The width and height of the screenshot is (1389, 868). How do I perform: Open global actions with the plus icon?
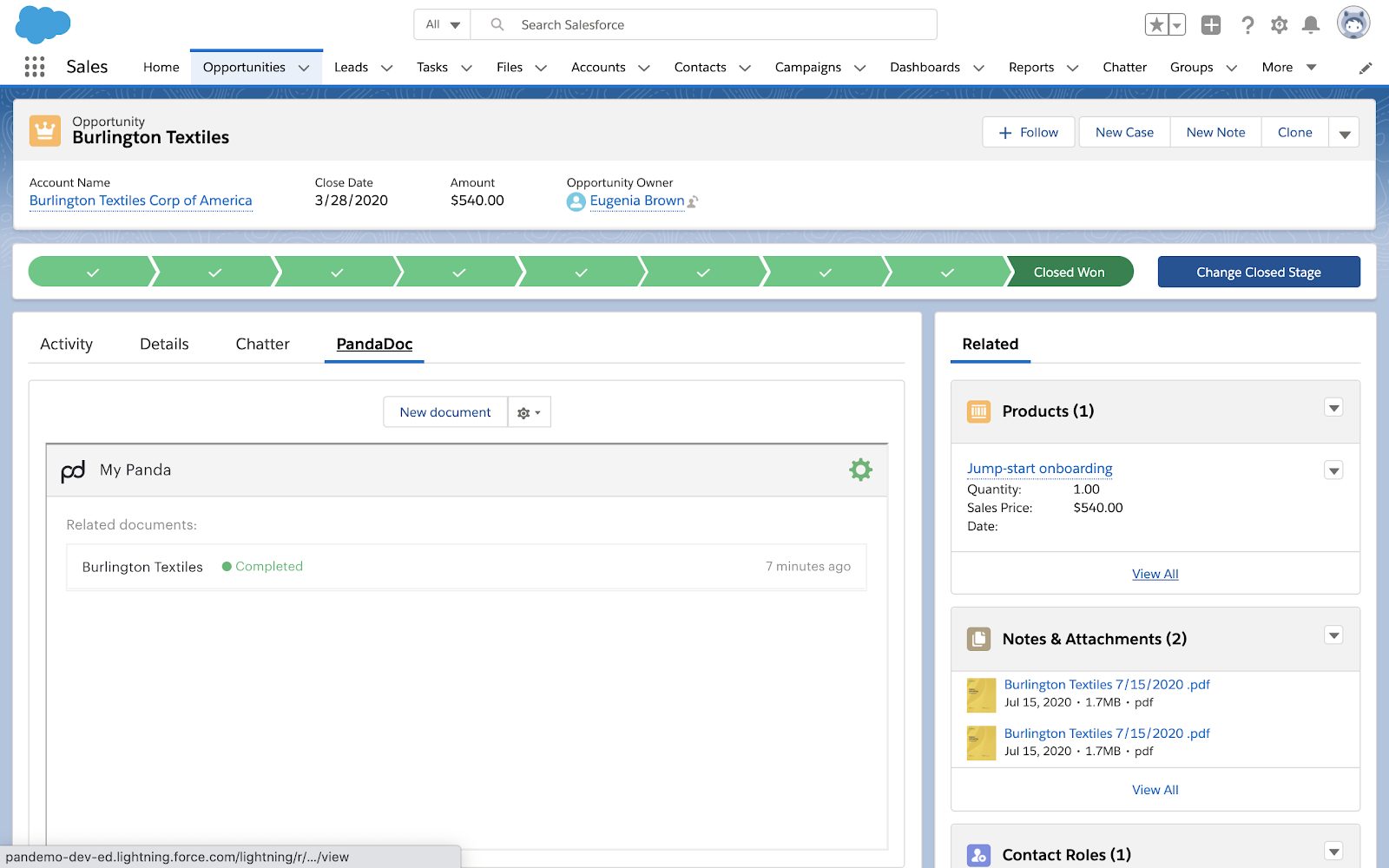1210,25
